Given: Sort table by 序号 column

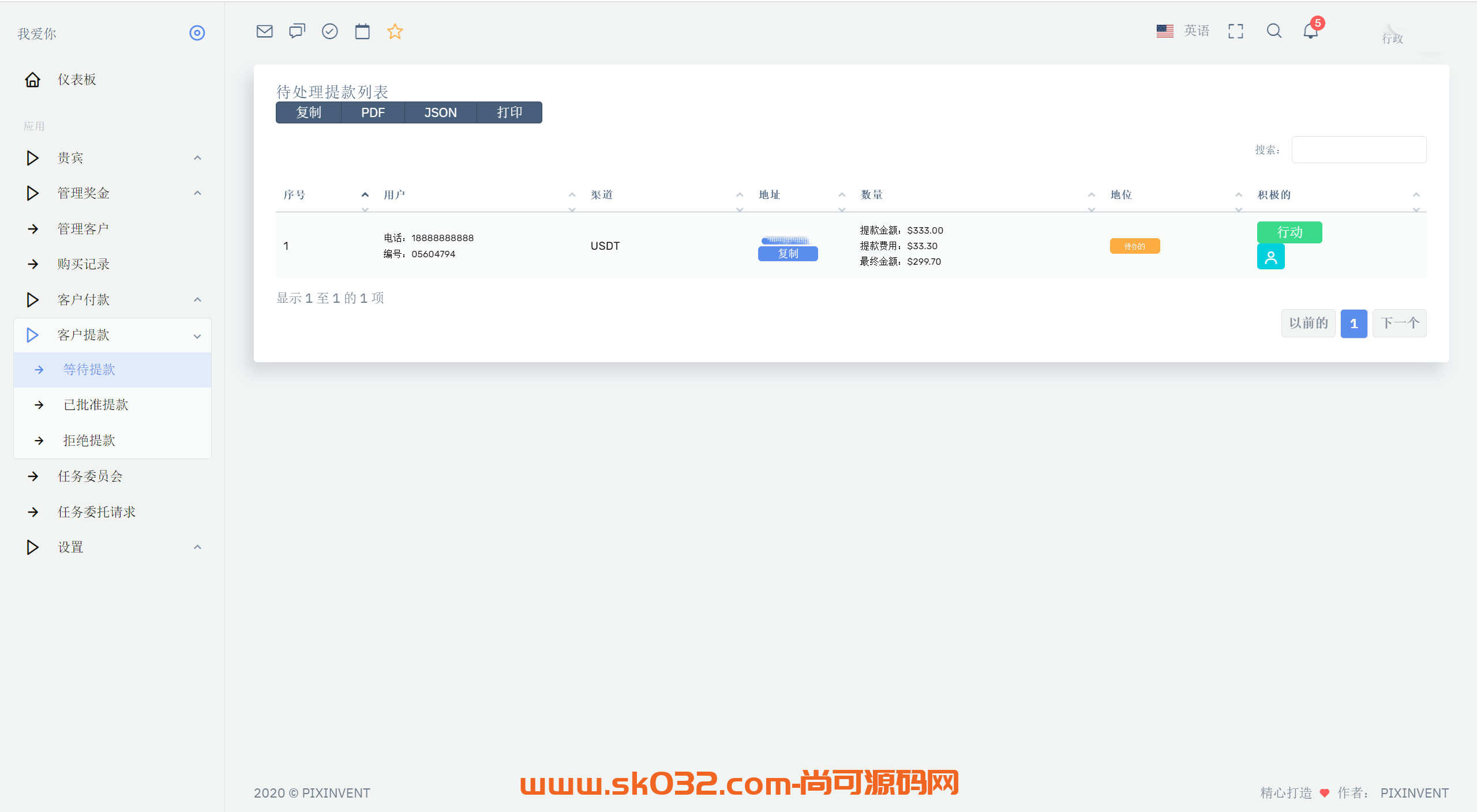Looking at the screenshot, I should 326,195.
